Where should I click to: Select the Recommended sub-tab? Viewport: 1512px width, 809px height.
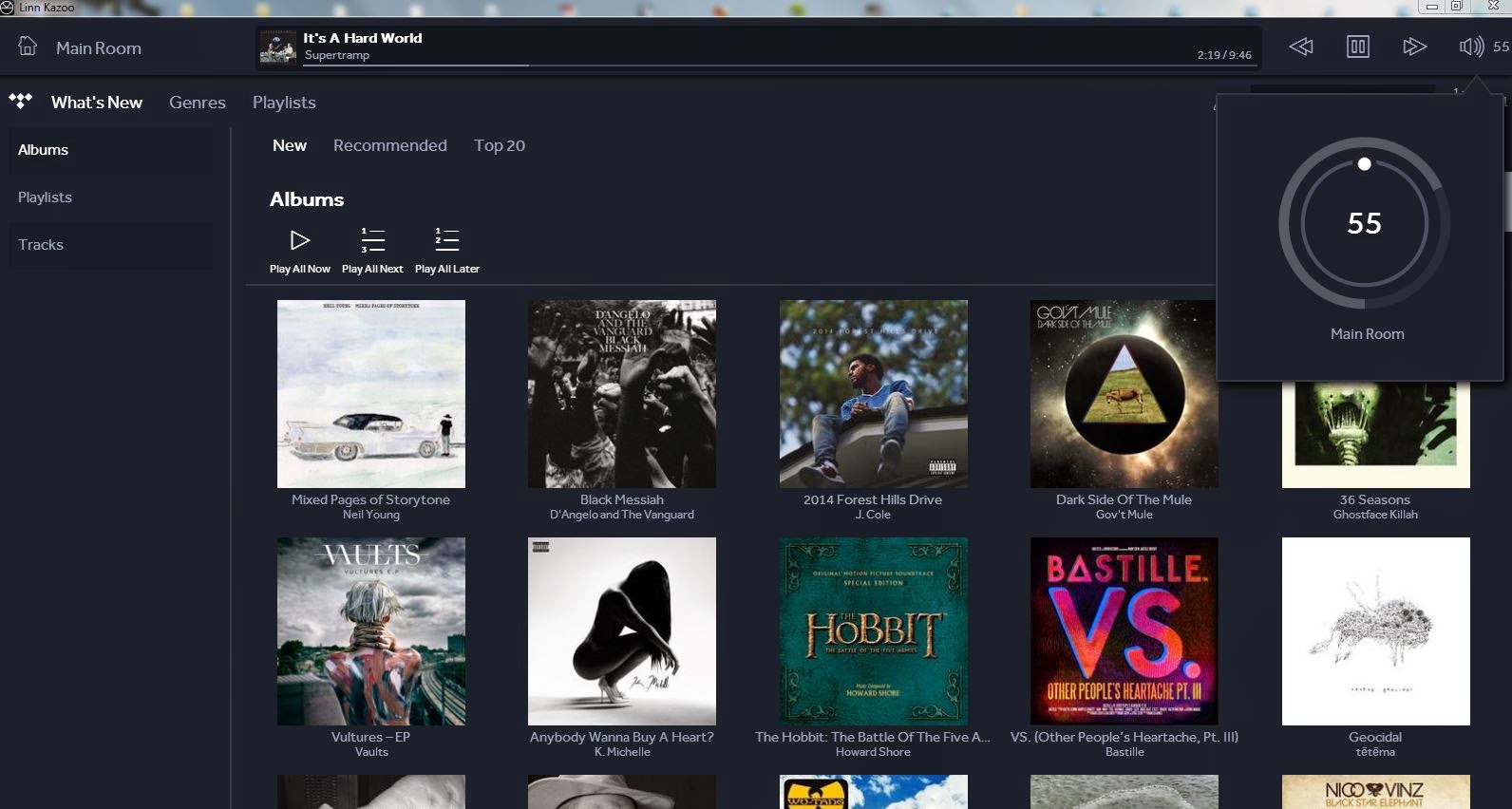[x=390, y=145]
